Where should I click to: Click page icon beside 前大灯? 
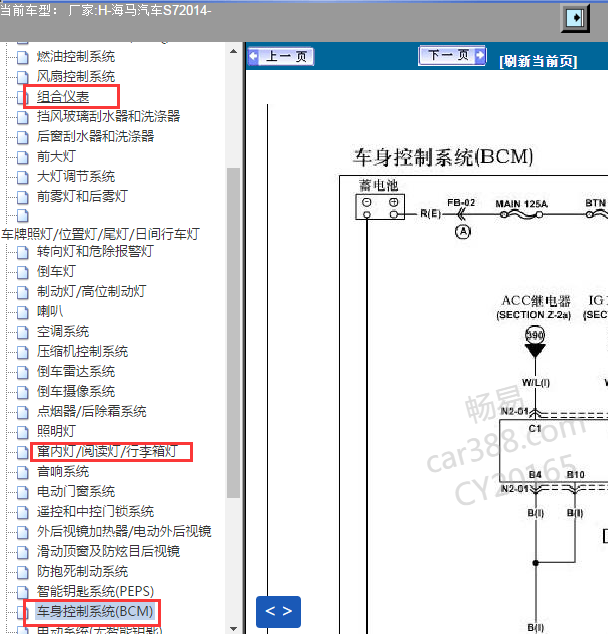point(23,157)
